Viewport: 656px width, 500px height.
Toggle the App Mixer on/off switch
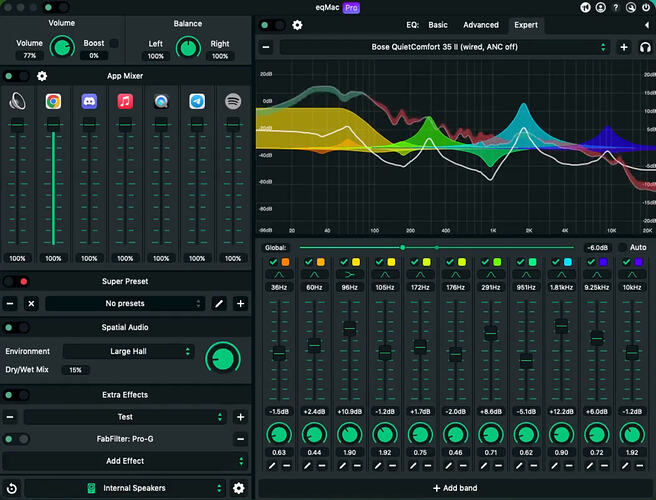tap(16, 76)
